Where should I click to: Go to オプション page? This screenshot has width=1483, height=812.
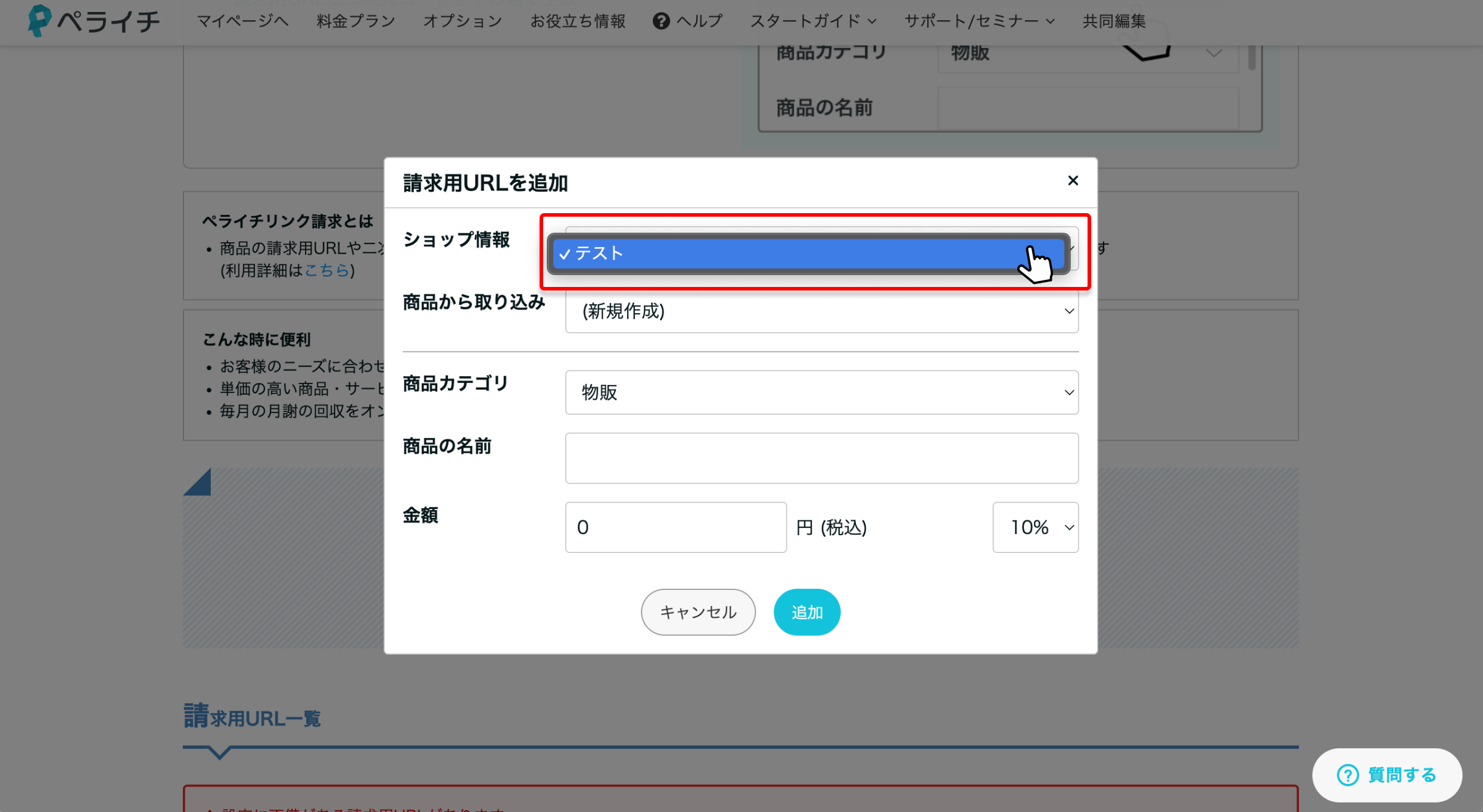tap(463, 21)
